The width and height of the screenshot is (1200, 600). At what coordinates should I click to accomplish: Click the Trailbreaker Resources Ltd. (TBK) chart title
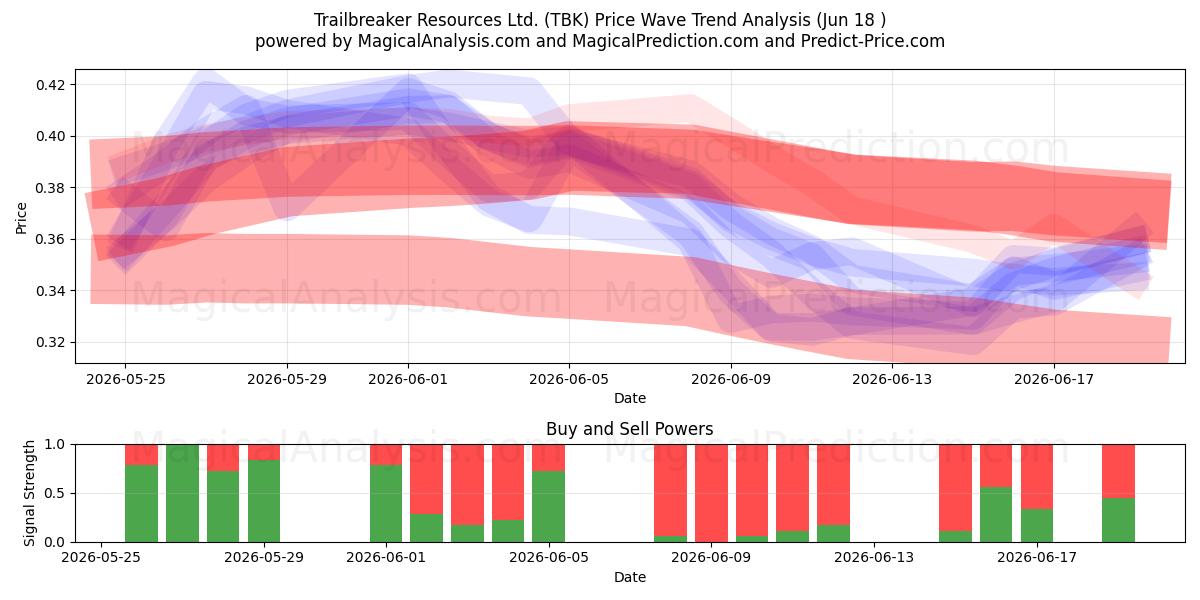click(x=600, y=20)
